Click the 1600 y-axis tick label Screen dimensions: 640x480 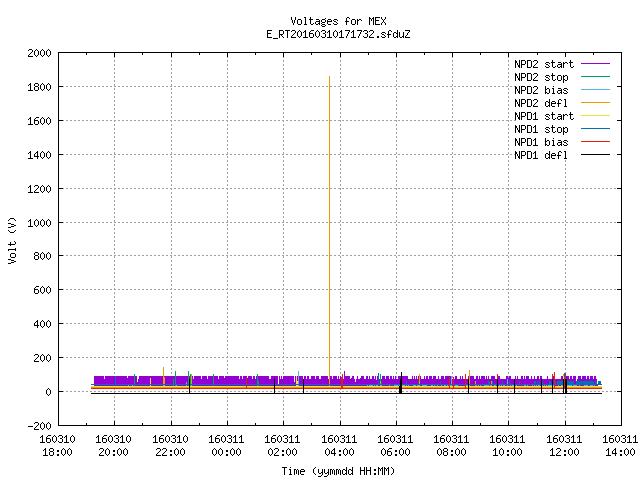tap(39, 121)
